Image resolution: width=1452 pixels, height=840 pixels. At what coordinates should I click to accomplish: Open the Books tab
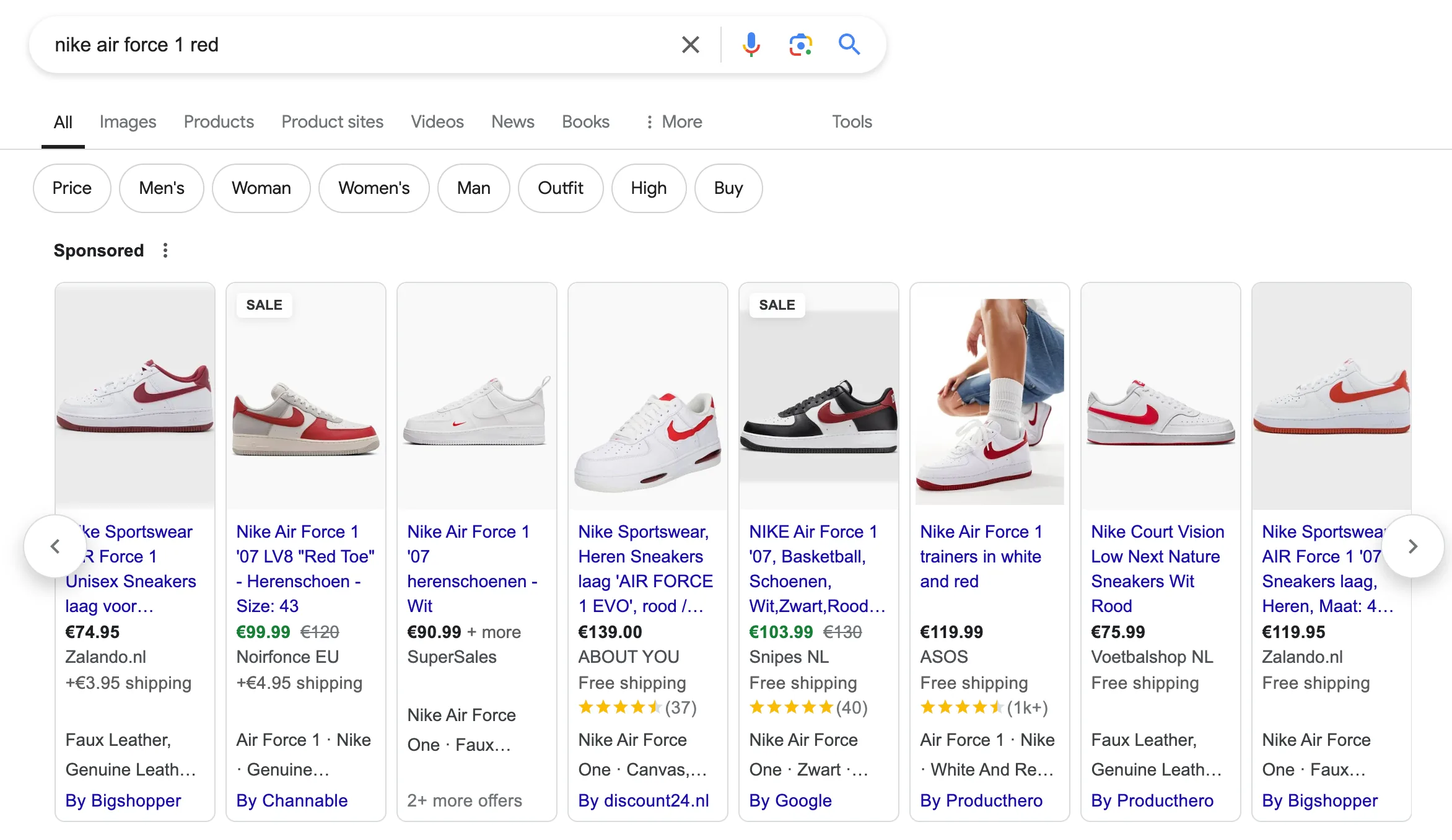coord(585,122)
